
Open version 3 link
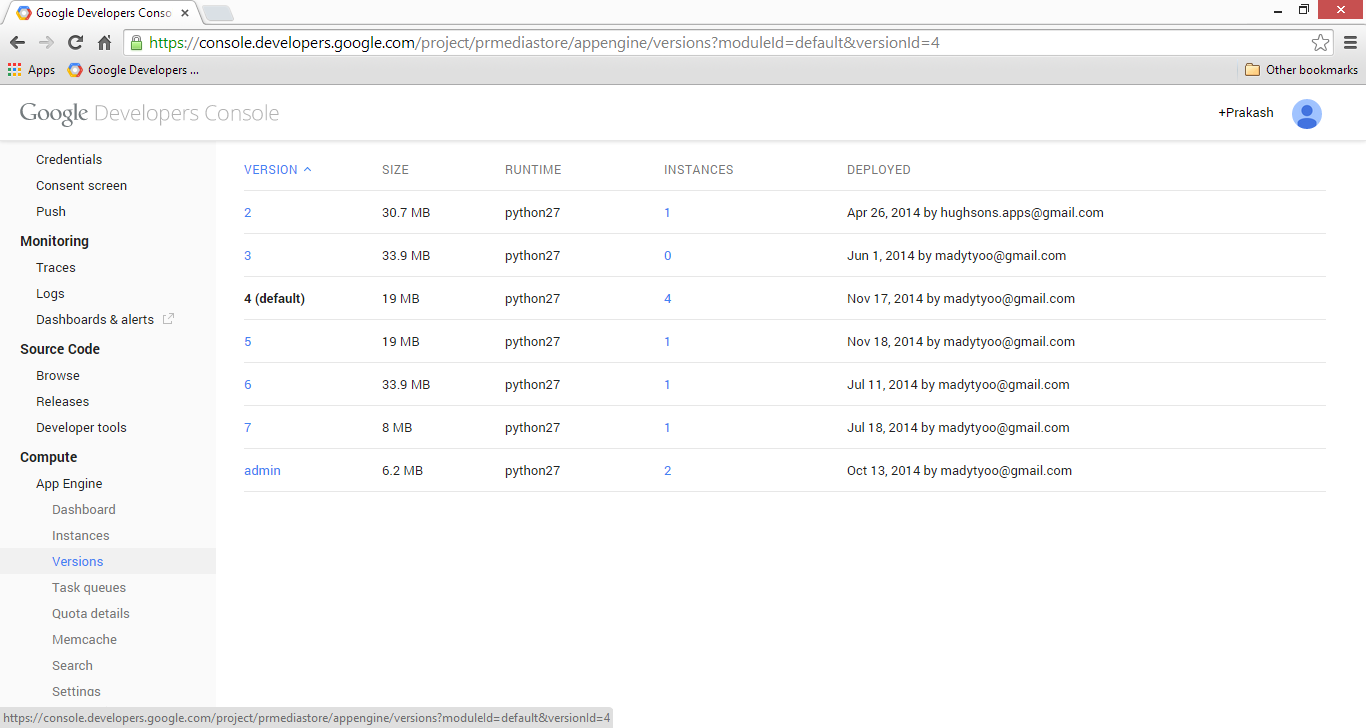[x=248, y=256]
